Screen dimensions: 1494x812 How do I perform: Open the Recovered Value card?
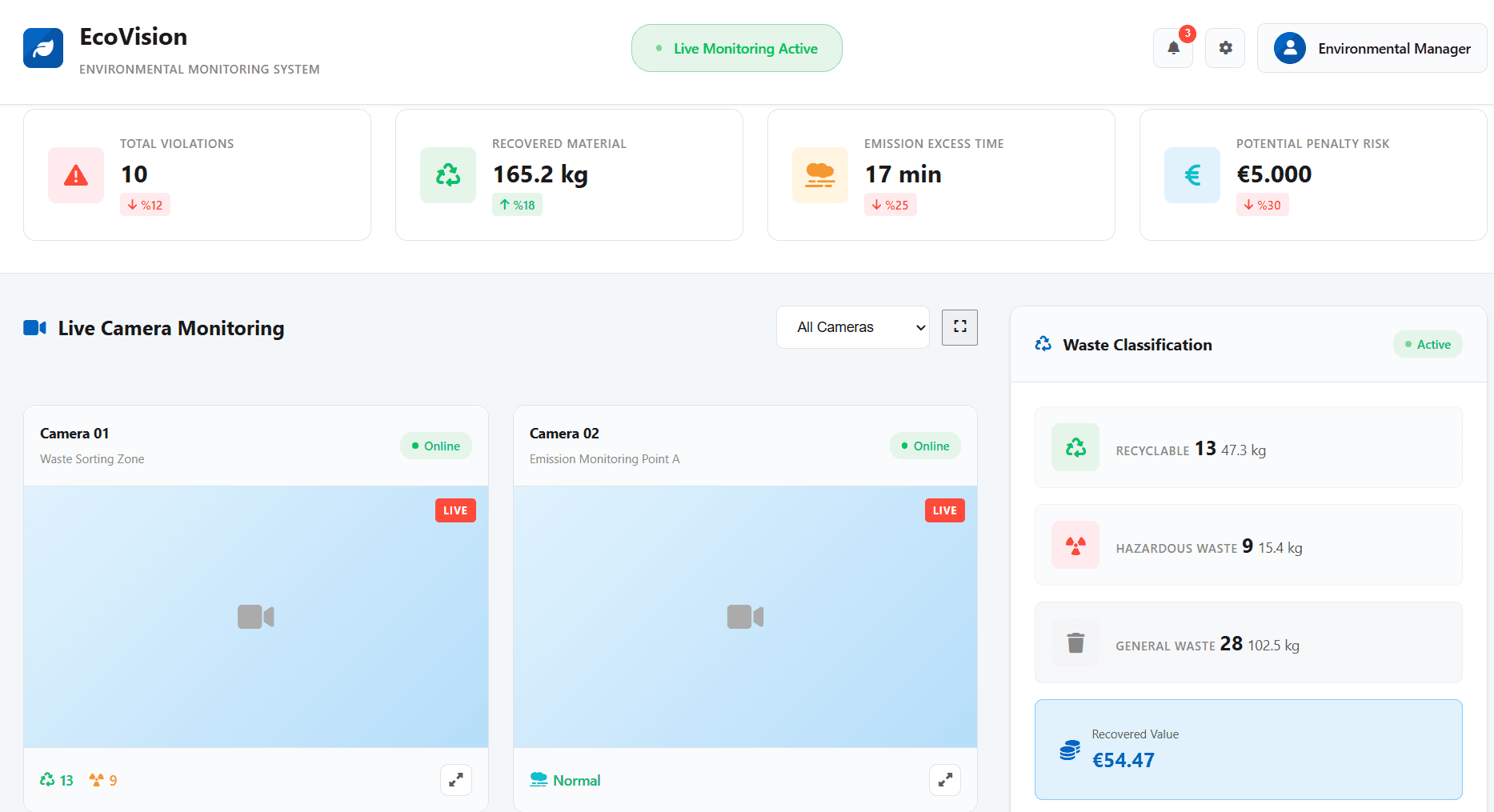pos(1248,750)
